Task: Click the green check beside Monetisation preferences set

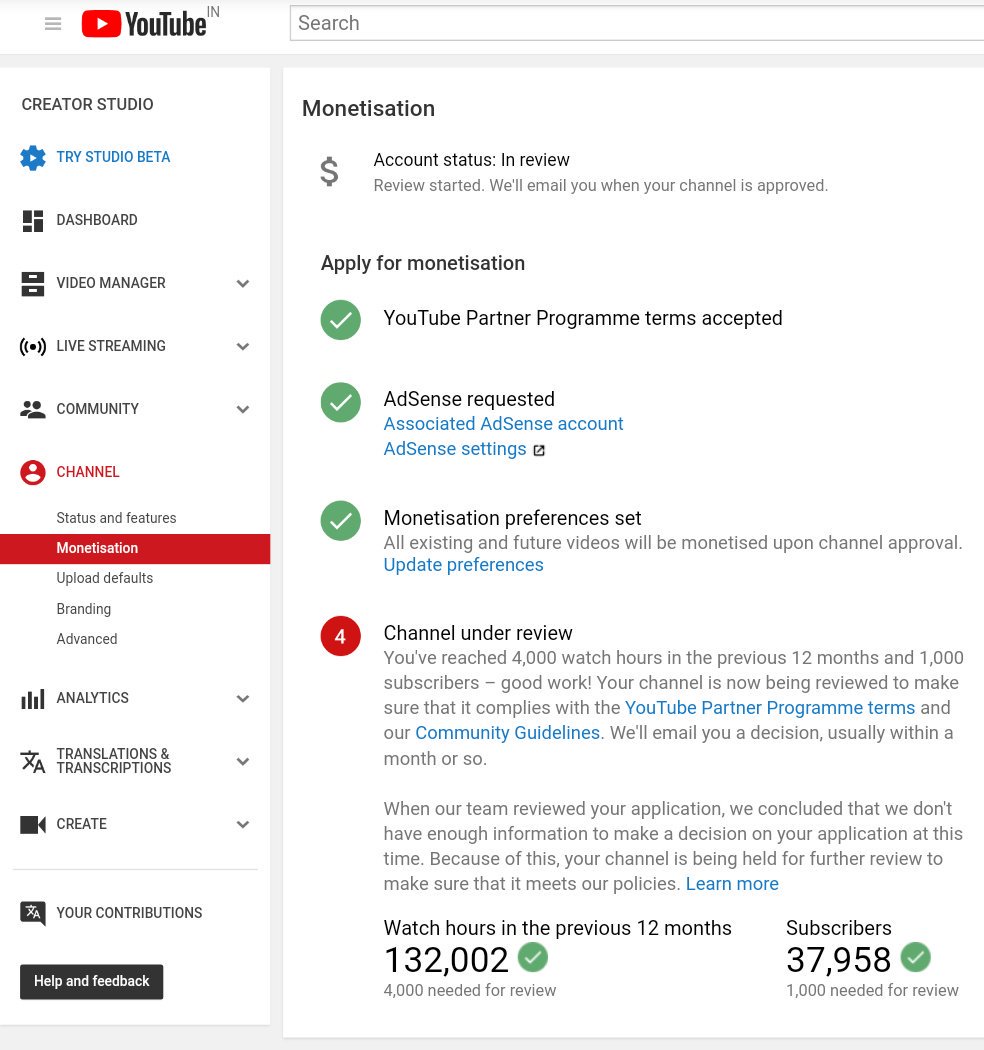Action: point(340,520)
